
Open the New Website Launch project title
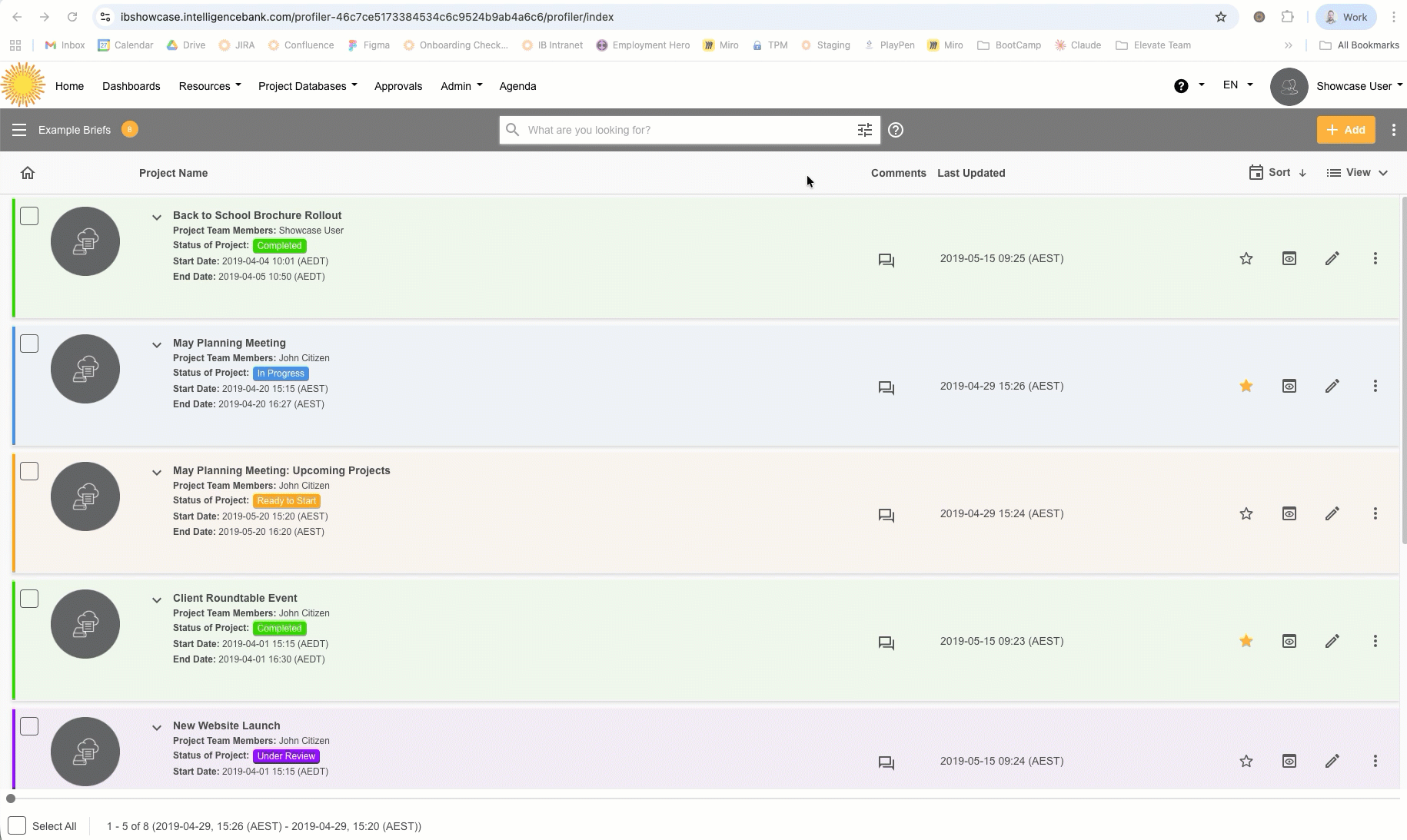click(x=226, y=725)
